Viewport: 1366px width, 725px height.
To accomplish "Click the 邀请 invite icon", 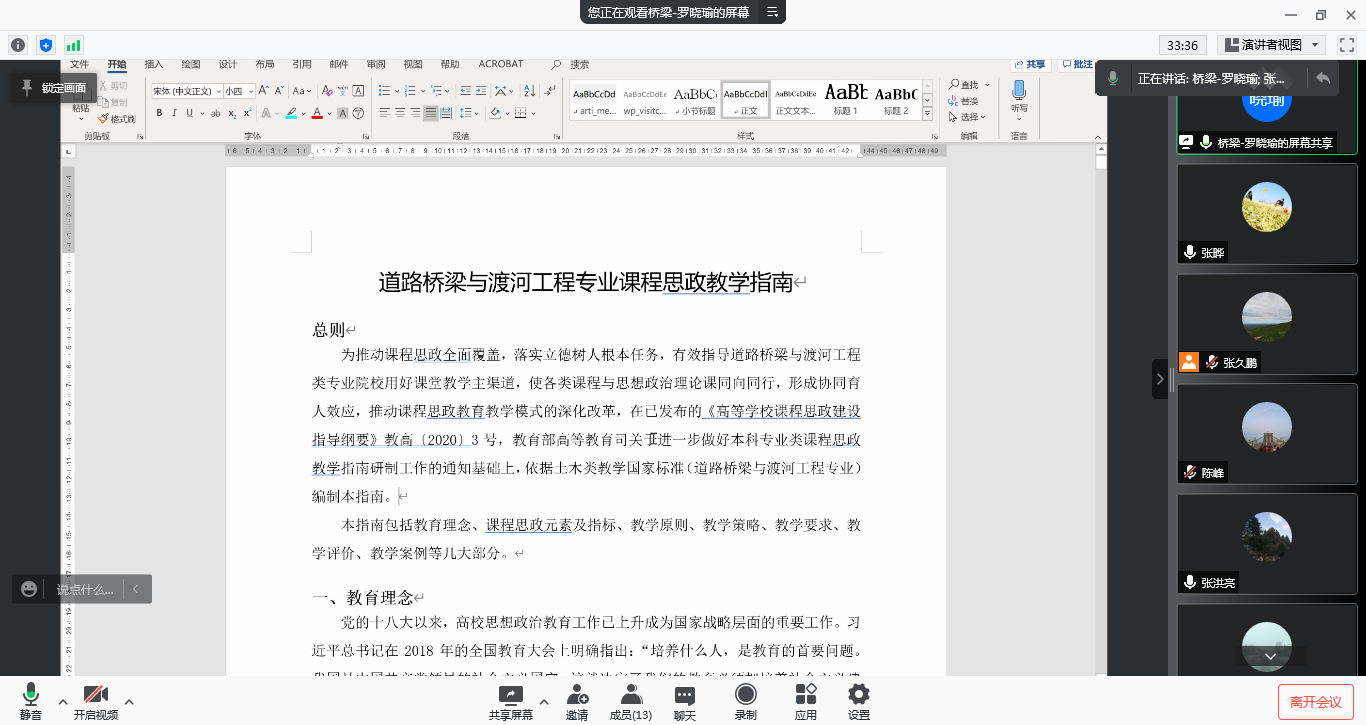I will [577, 695].
